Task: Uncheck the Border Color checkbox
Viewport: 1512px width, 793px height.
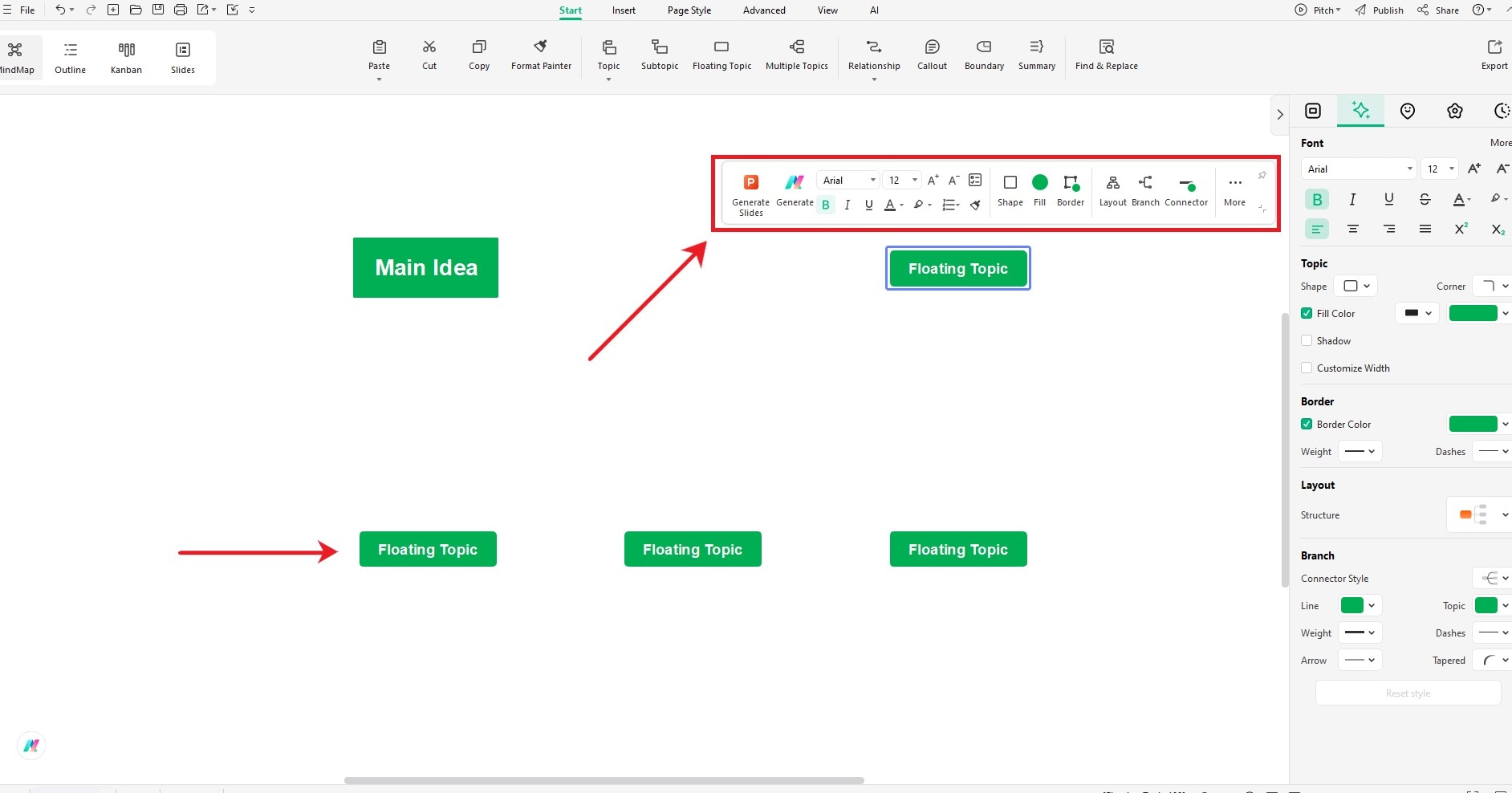Action: point(1307,424)
